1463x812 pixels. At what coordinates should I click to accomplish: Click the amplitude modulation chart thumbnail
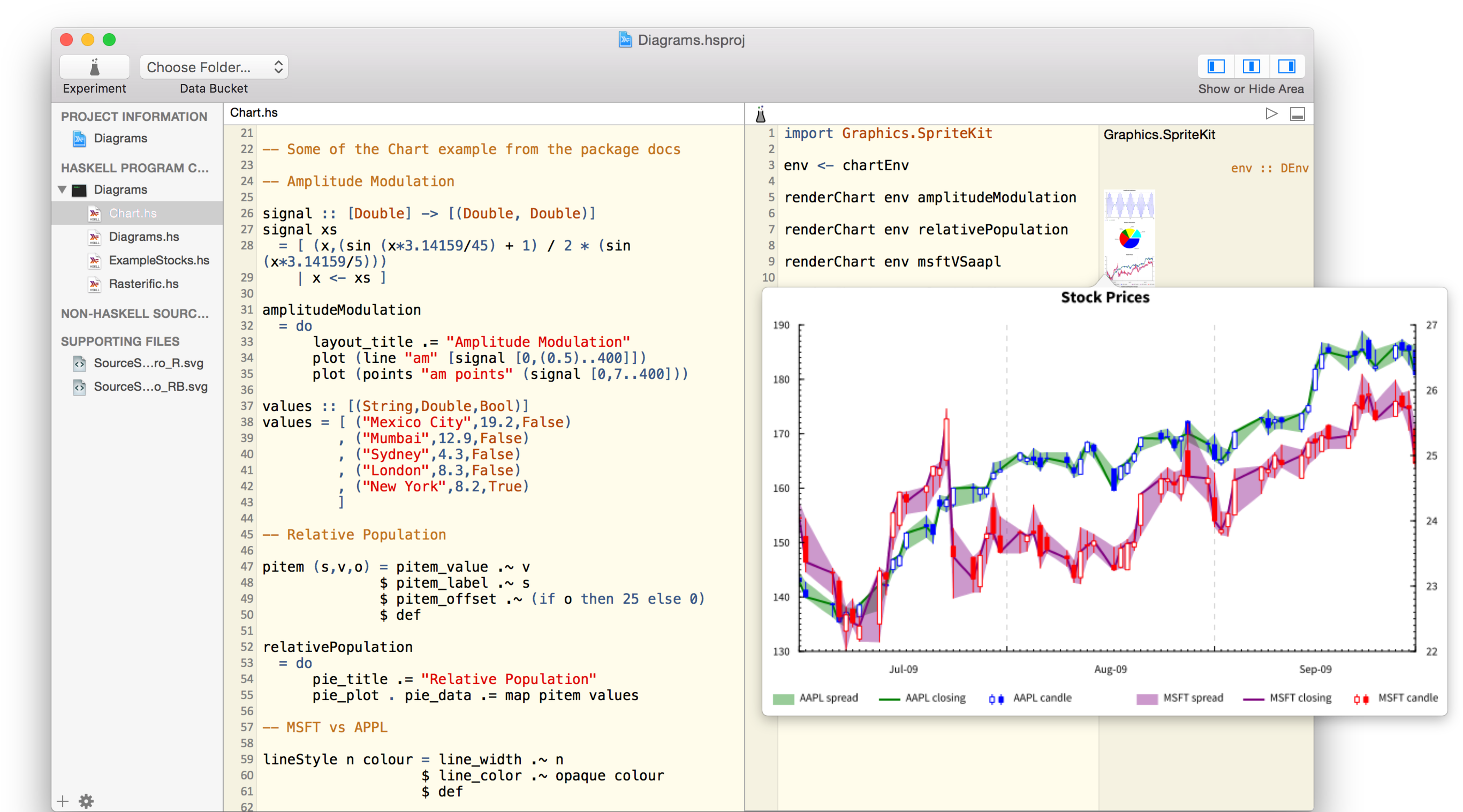(x=1129, y=205)
